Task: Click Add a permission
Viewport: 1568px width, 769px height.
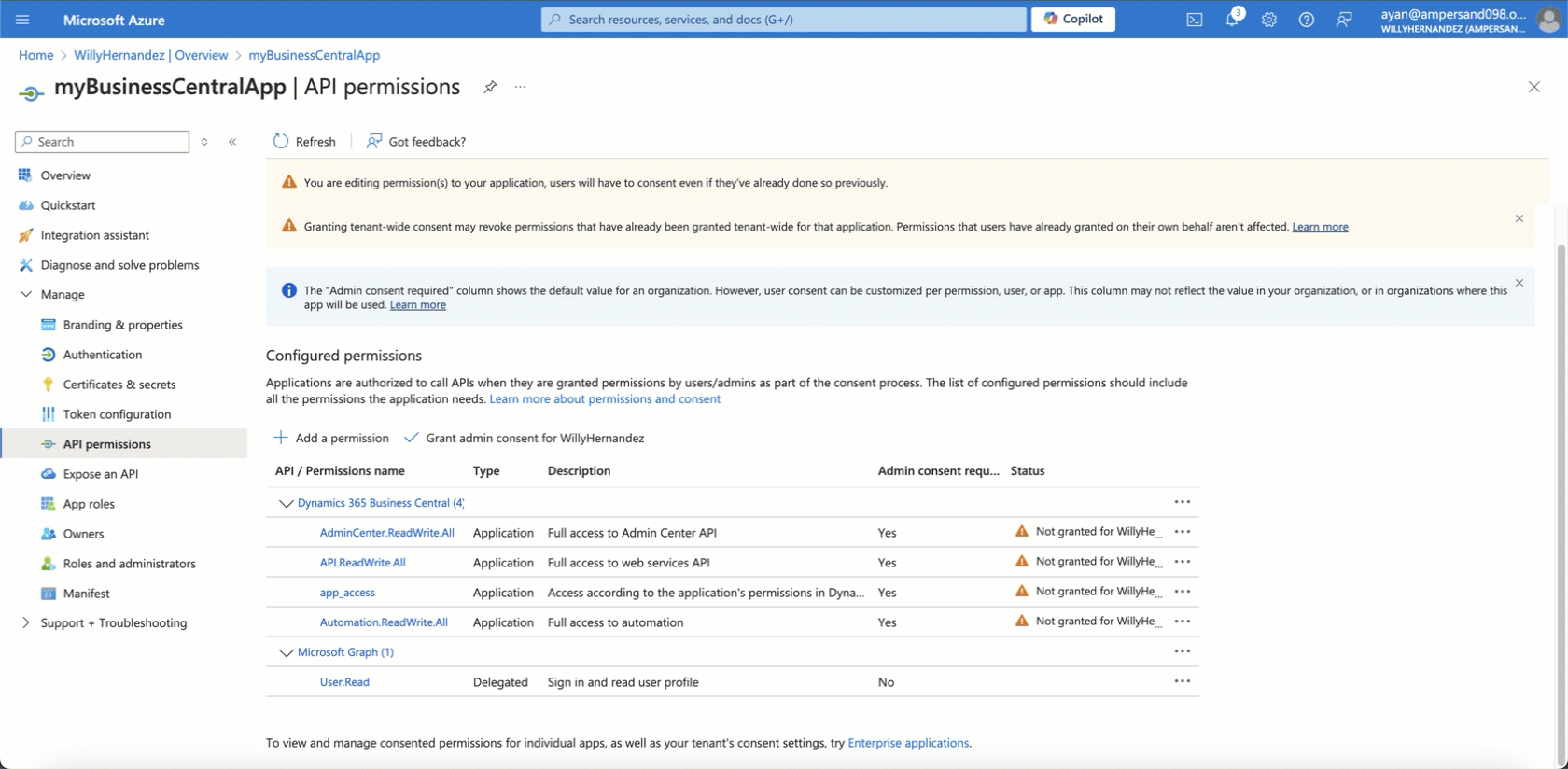Action: point(331,438)
